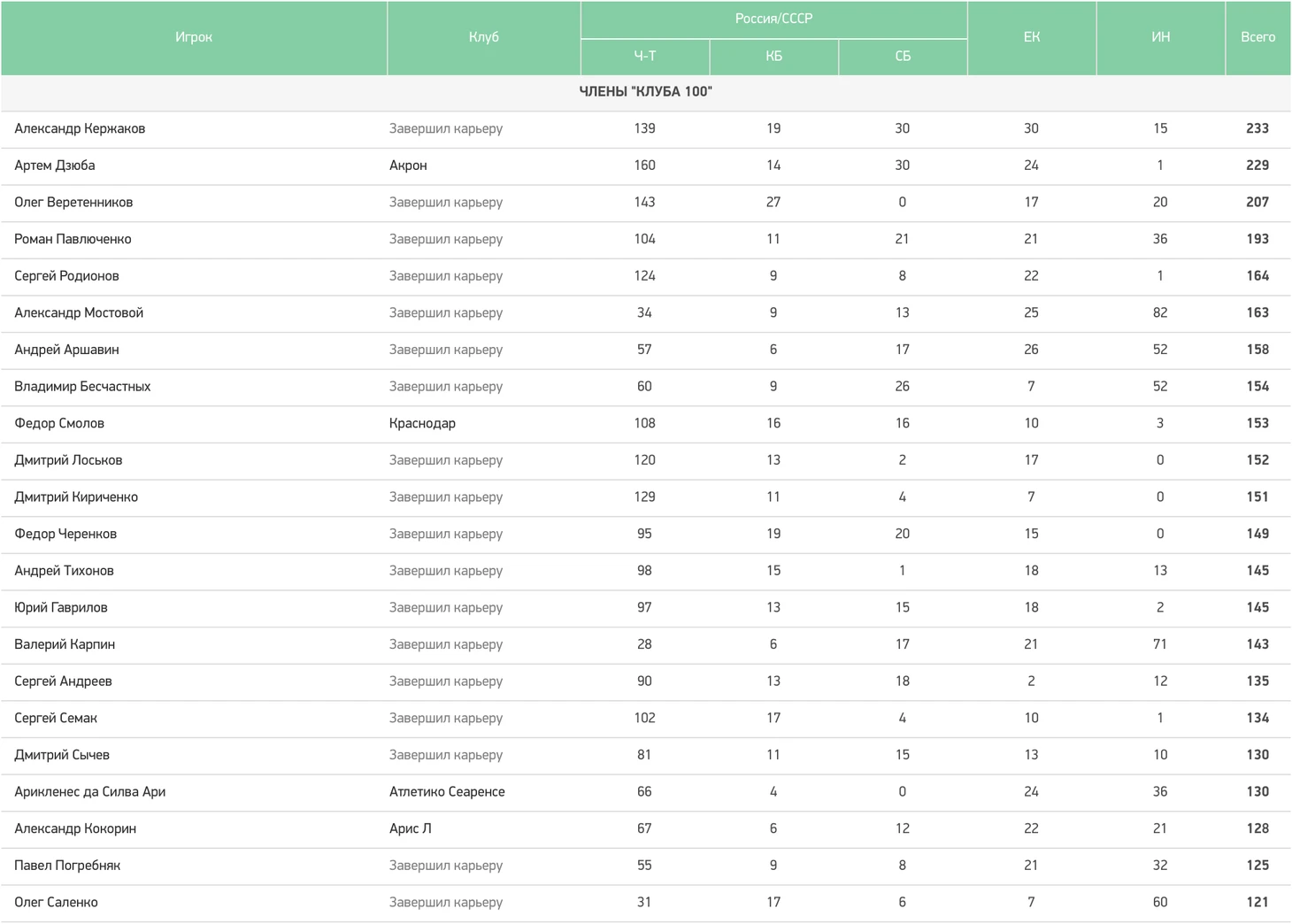Click the ИН column header

[1160, 37]
